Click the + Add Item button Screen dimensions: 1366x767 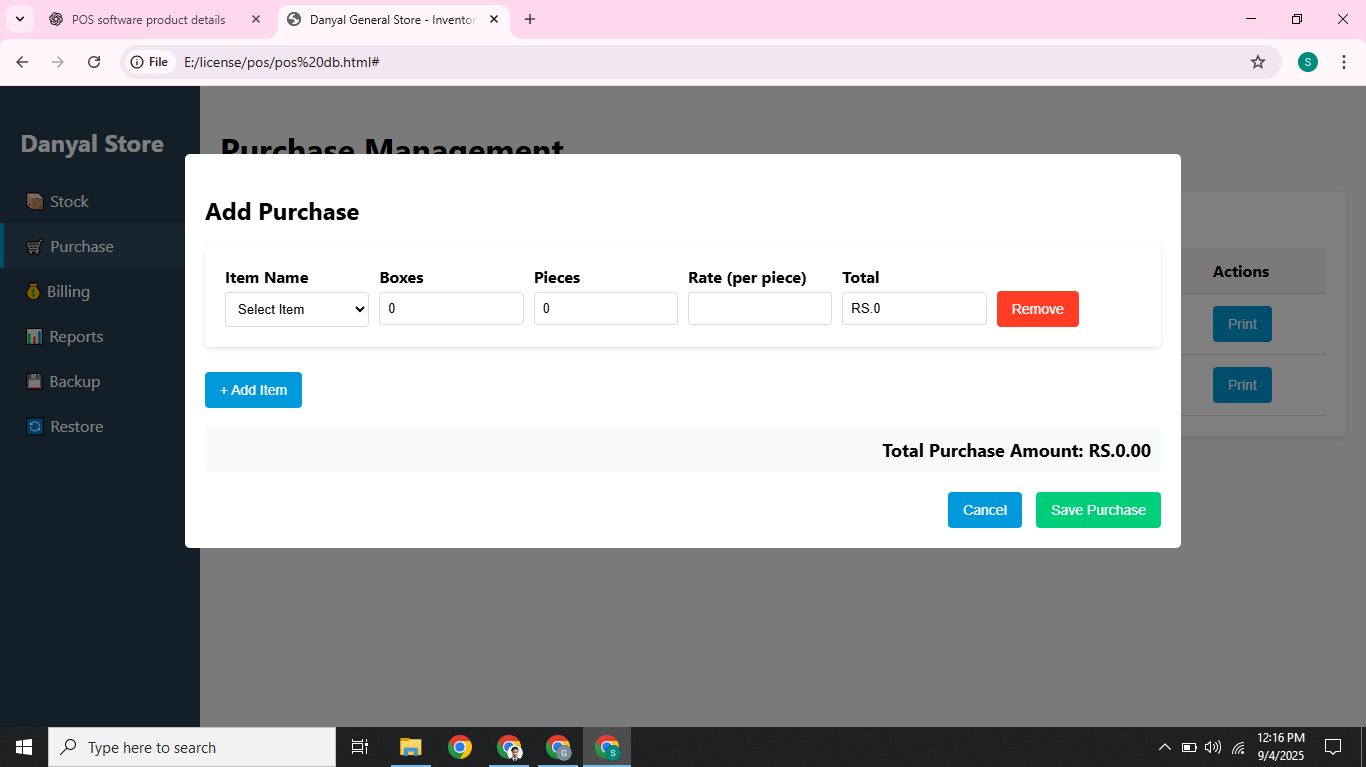tap(253, 390)
